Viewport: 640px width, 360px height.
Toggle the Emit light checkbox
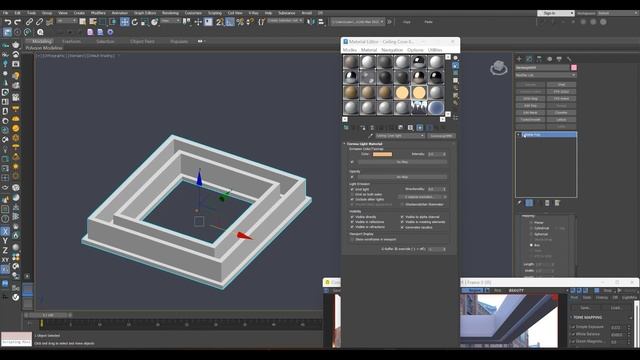(x=352, y=189)
